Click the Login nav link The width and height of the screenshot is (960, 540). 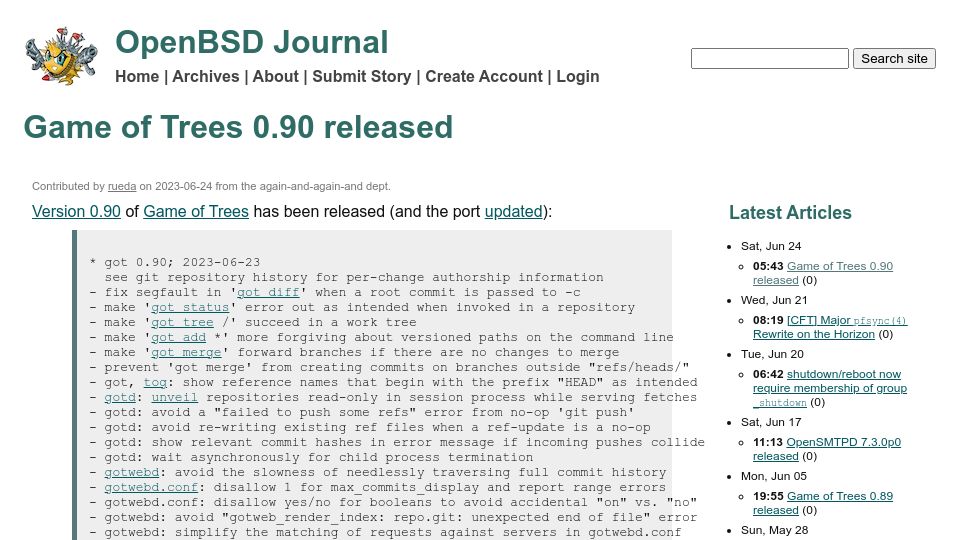578,77
